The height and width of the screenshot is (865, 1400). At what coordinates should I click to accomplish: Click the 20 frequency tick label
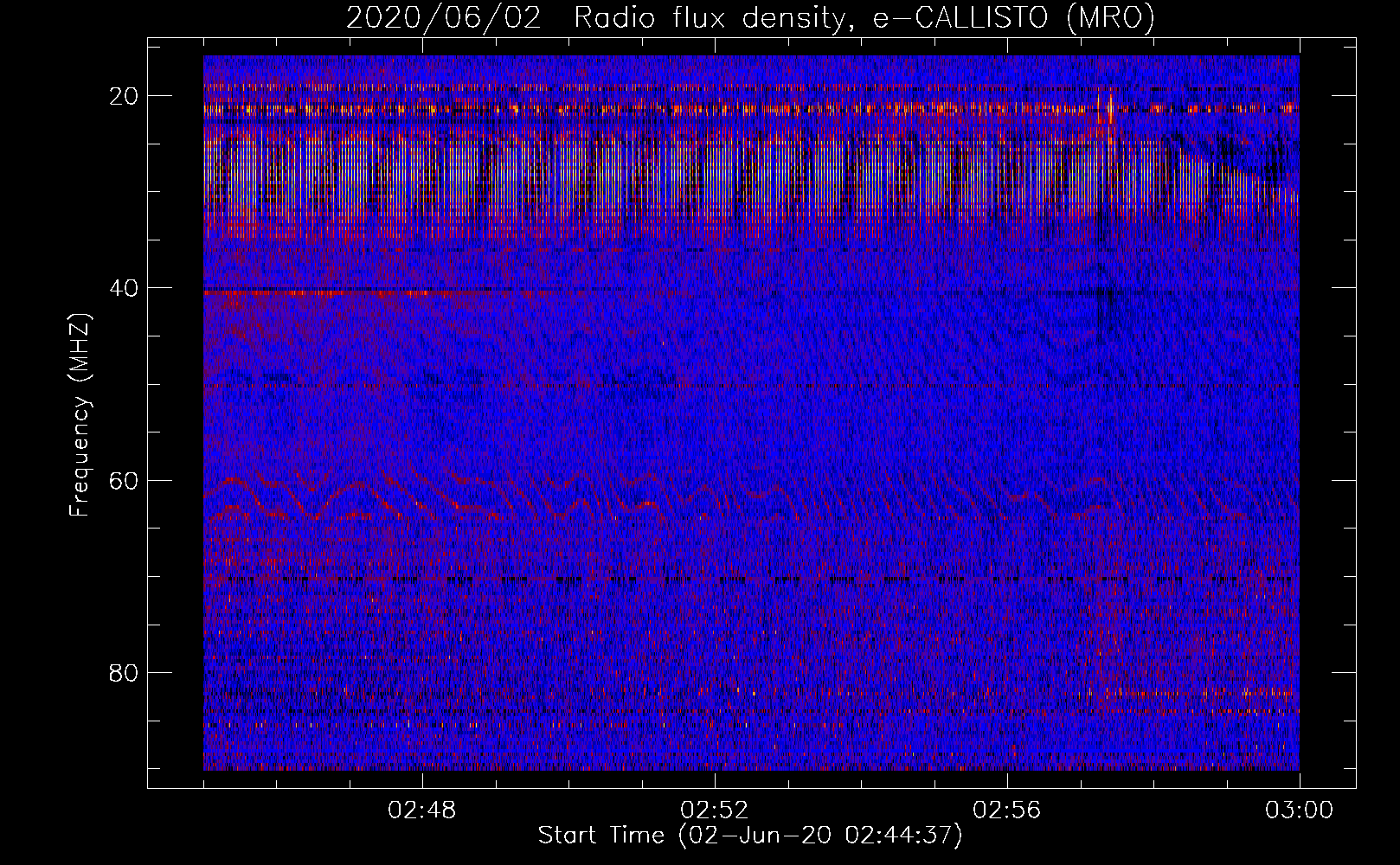[x=124, y=95]
